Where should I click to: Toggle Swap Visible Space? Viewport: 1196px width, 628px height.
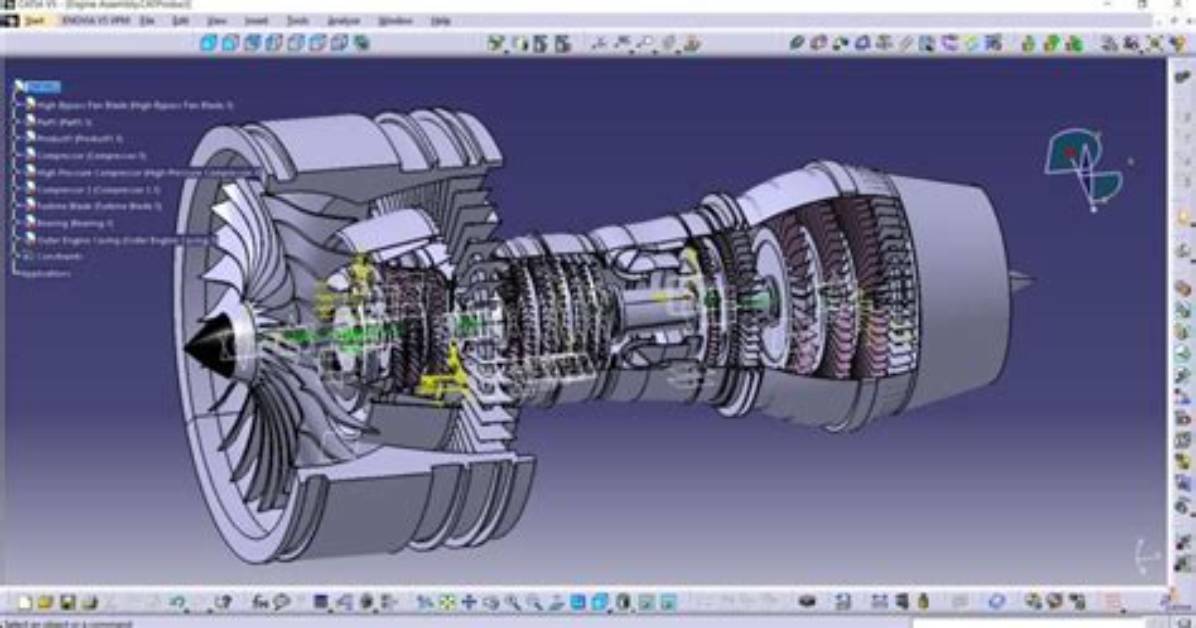pyautogui.click(x=669, y=603)
